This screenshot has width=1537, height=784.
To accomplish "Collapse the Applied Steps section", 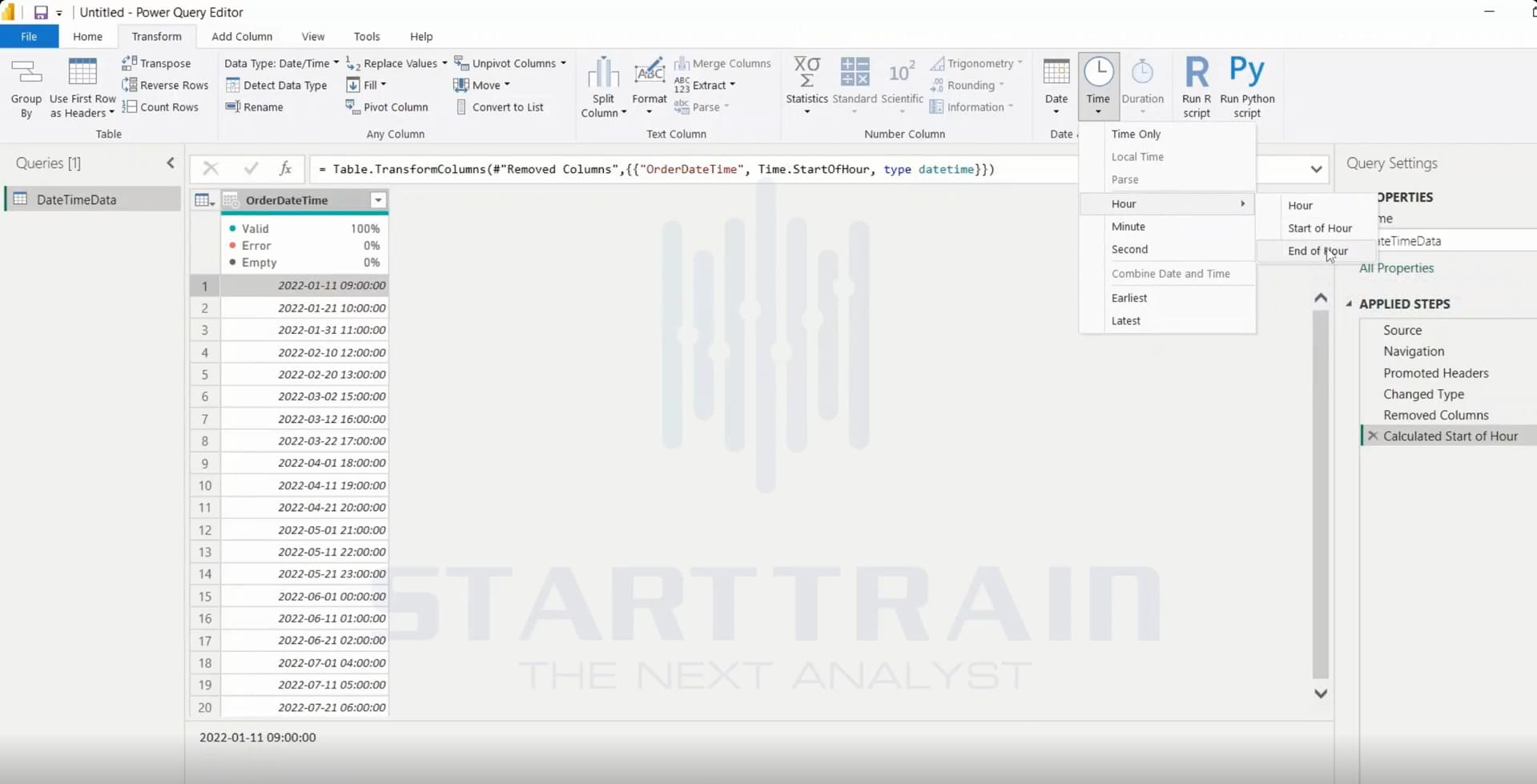I will [x=1350, y=304].
